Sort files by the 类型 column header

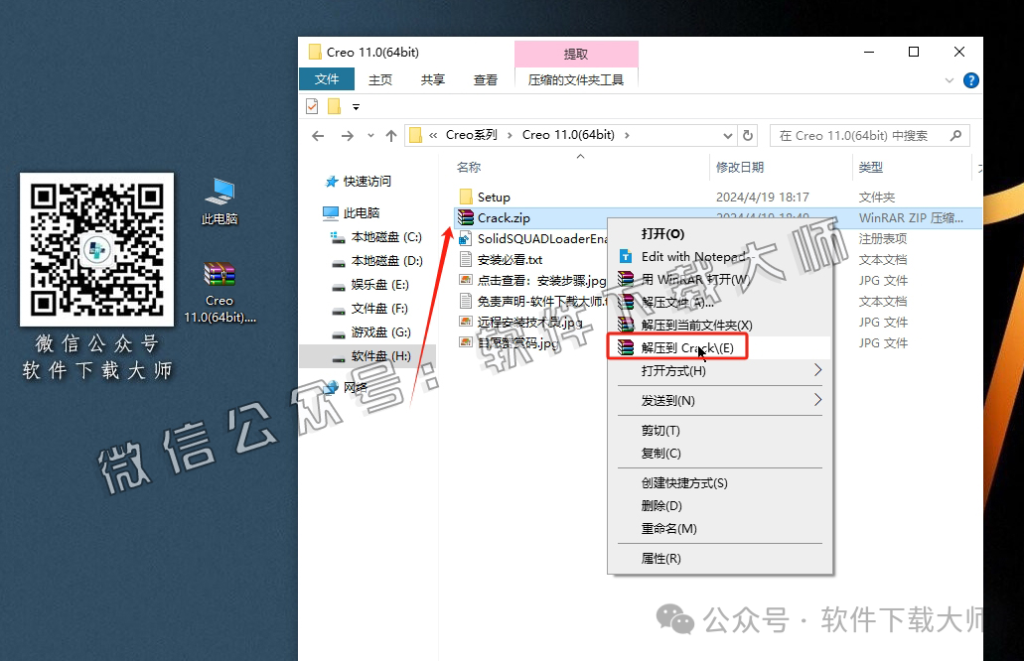pos(871,167)
